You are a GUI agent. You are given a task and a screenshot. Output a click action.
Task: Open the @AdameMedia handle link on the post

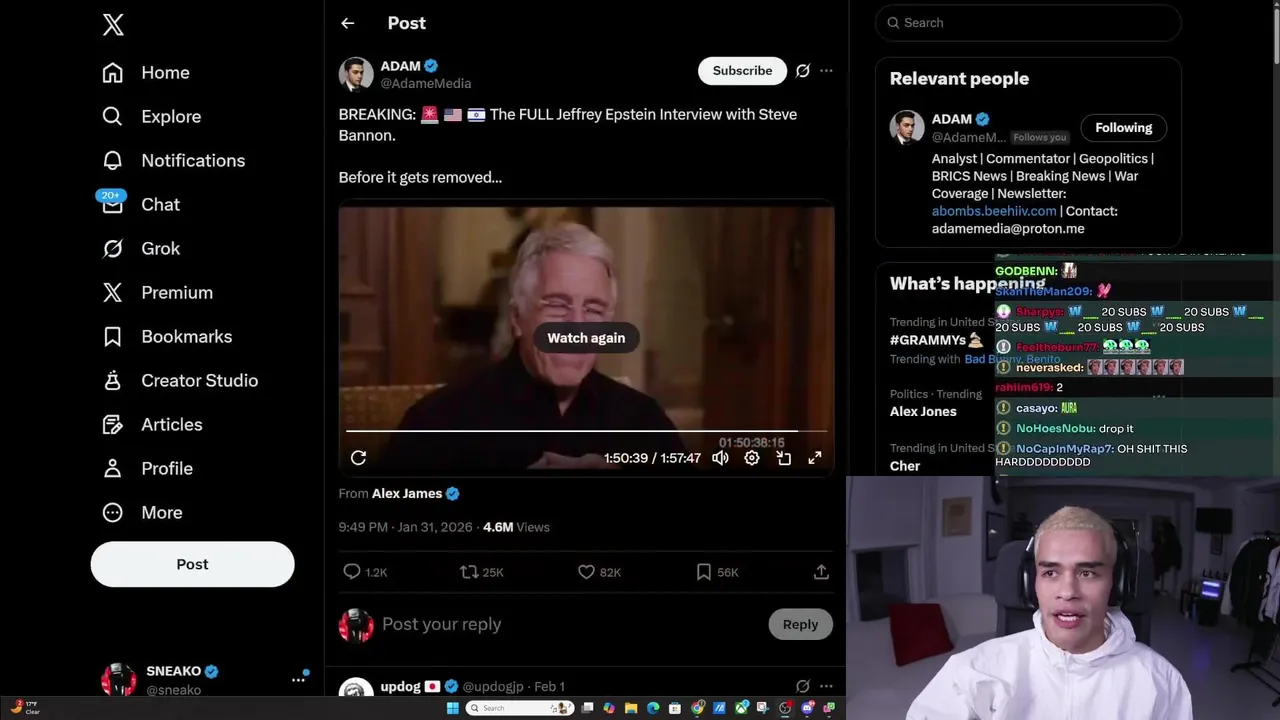[x=426, y=84]
